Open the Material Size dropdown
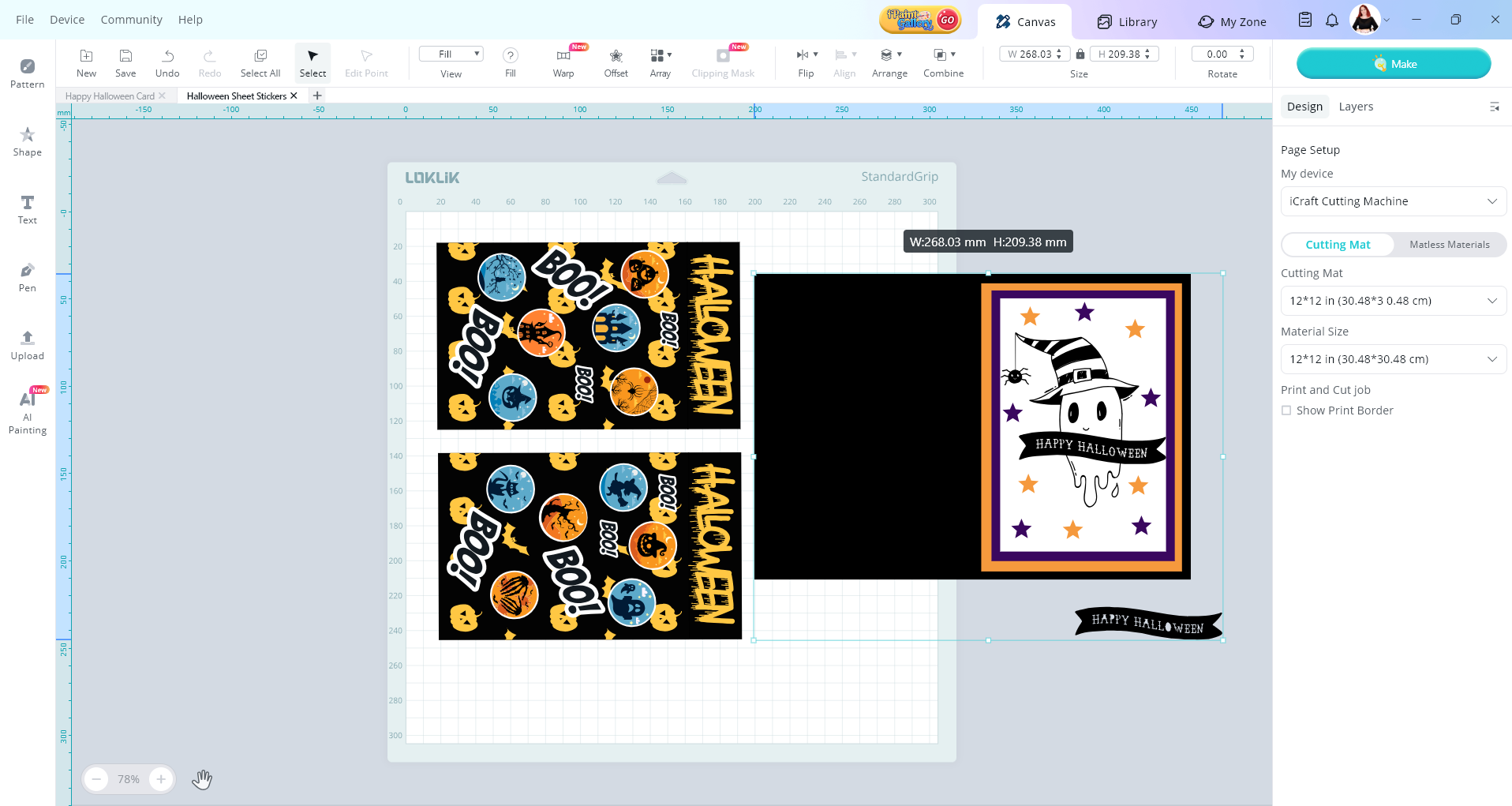 pyautogui.click(x=1393, y=359)
